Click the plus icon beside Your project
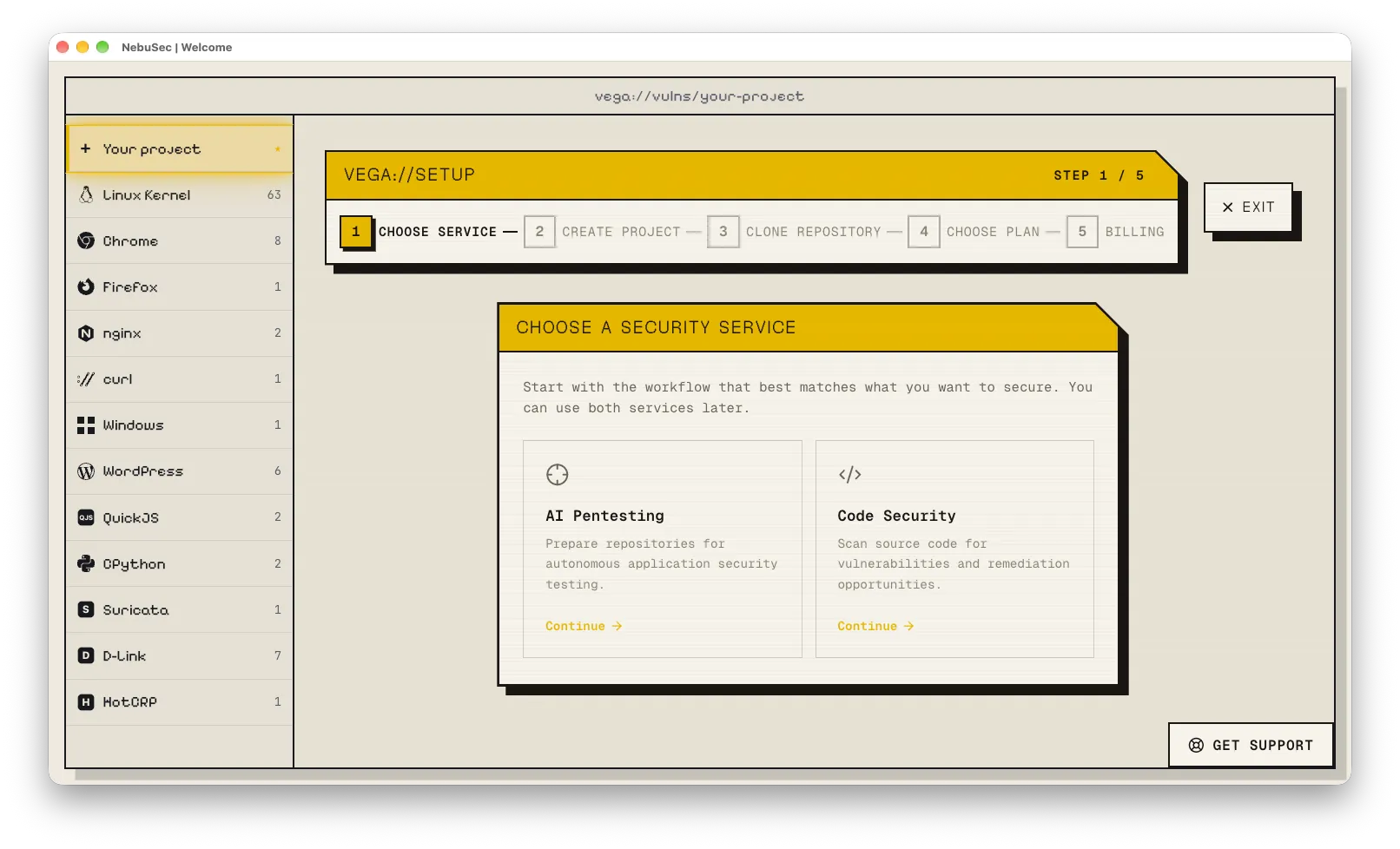The image size is (1400, 849). pyautogui.click(x=85, y=148)
